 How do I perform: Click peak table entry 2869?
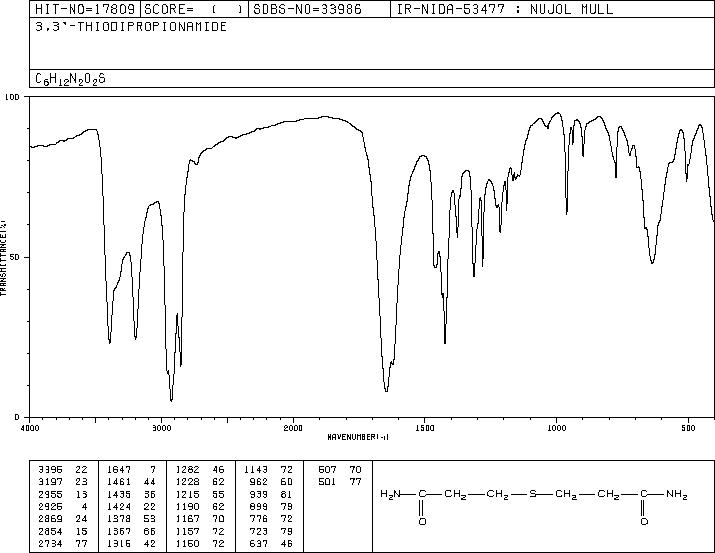pos(50,519)
